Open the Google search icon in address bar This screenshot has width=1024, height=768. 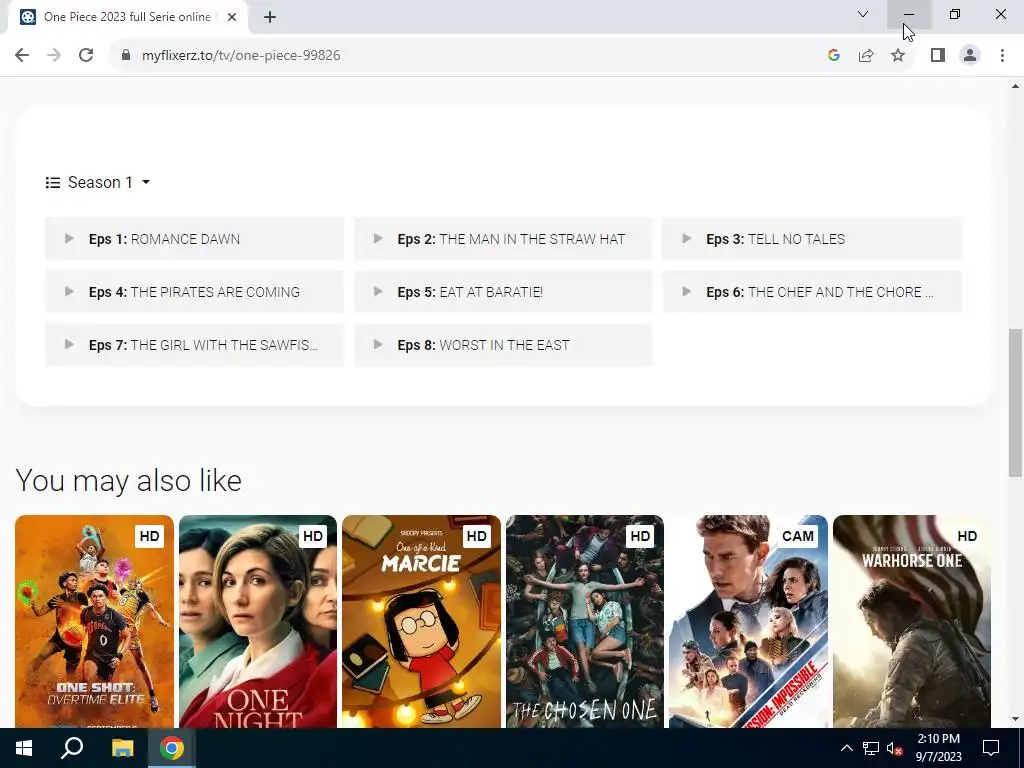pyautogui.click(x=833, y=56)
